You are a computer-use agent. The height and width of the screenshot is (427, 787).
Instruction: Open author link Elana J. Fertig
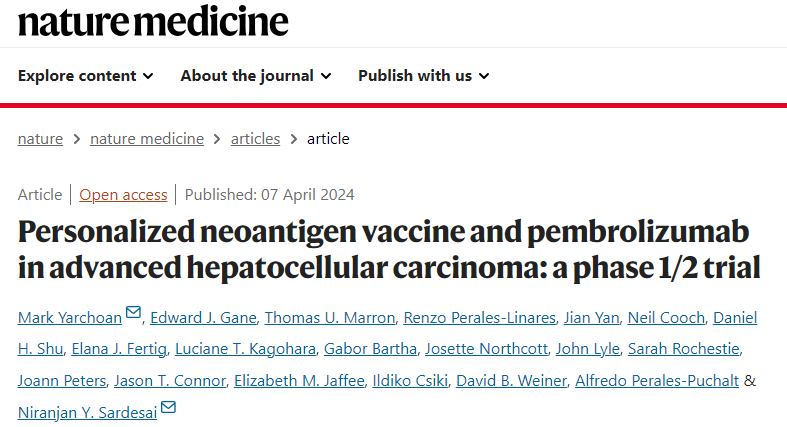[119, 349]
